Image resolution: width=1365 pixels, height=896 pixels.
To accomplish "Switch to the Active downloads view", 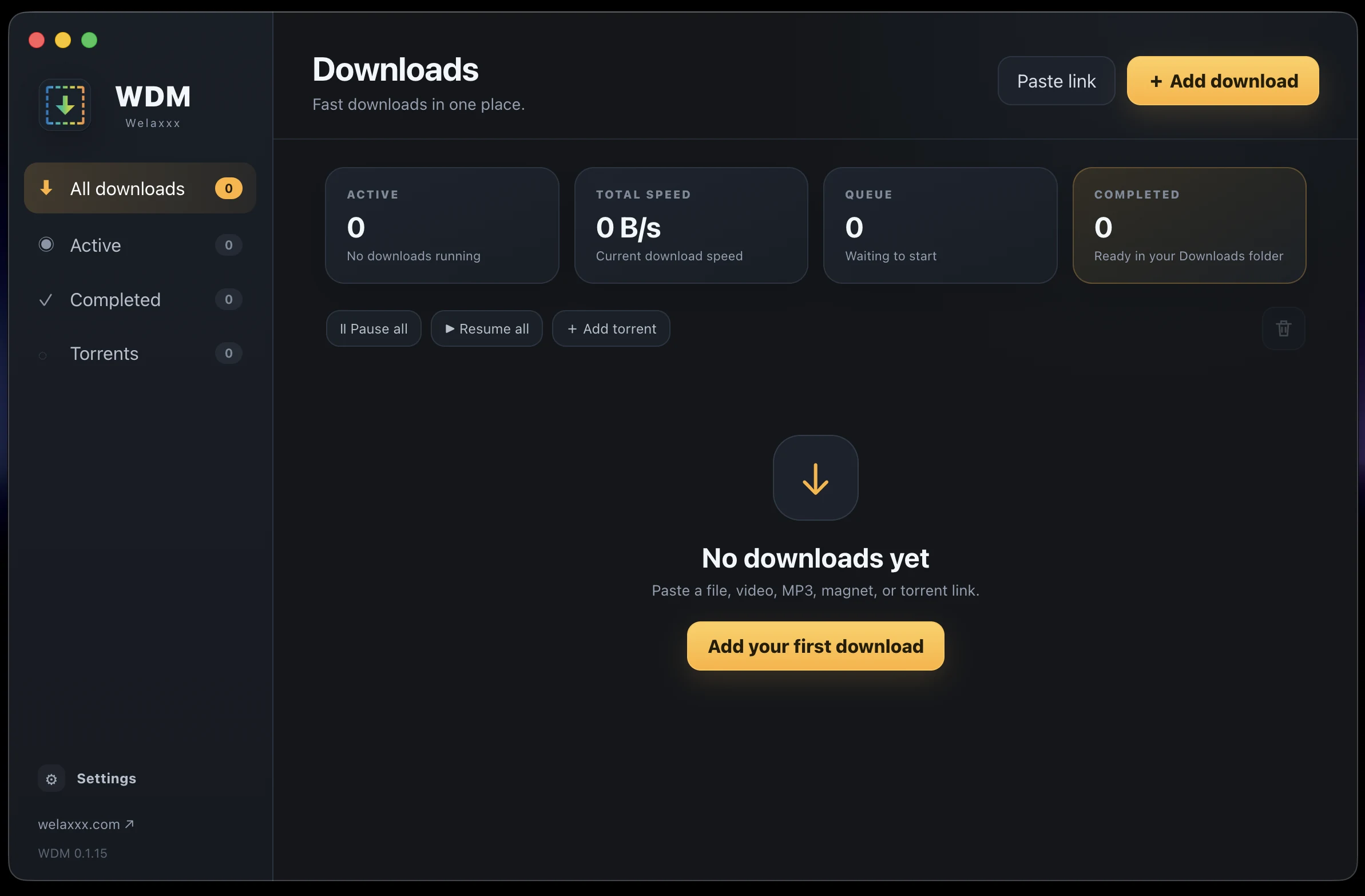I will (140, 245).
